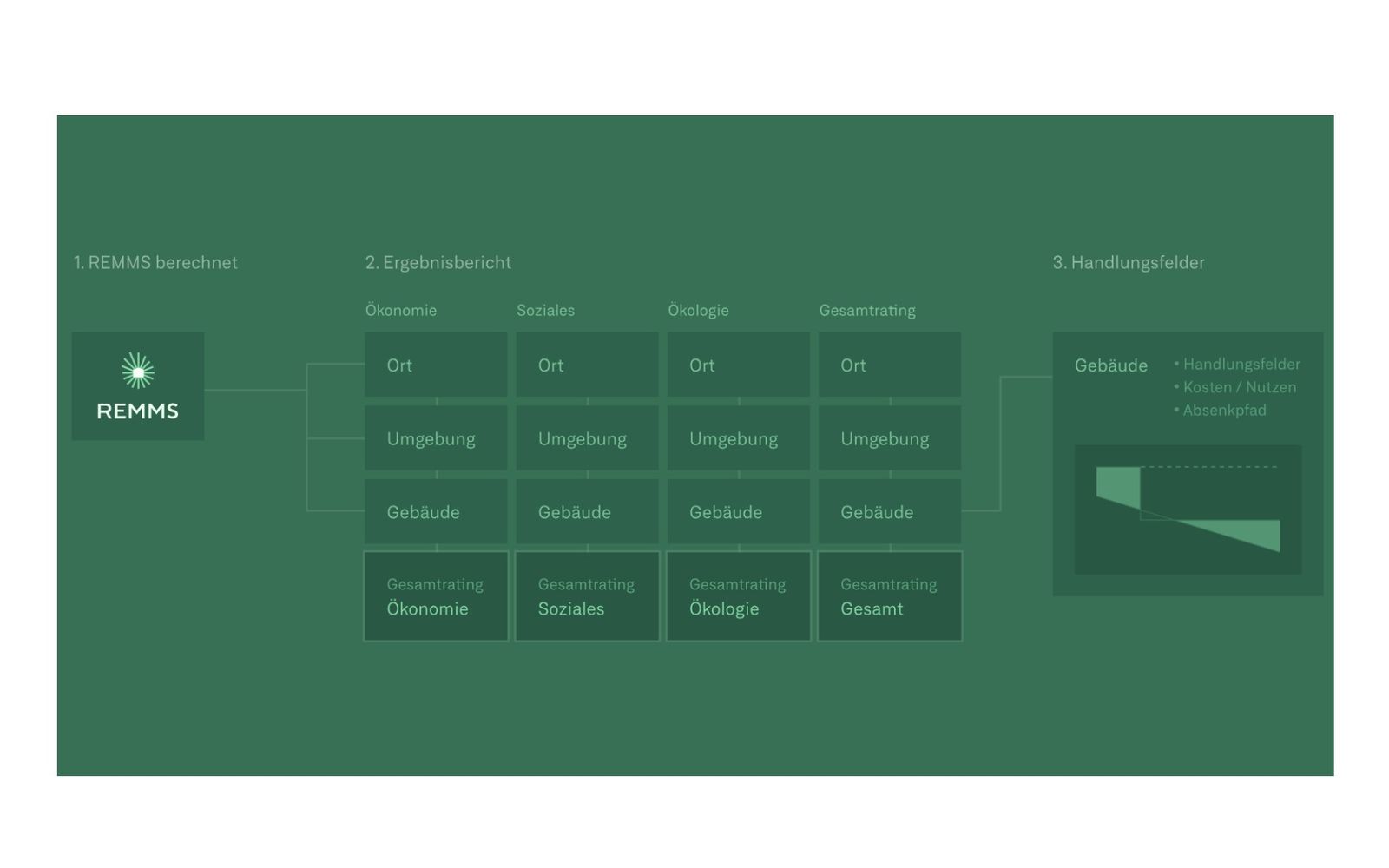The width and height of the screenshot is (1389, 868).
Task: Click the Kosten / Nutzen bullet link
Action: click(x=1236, y=388)
